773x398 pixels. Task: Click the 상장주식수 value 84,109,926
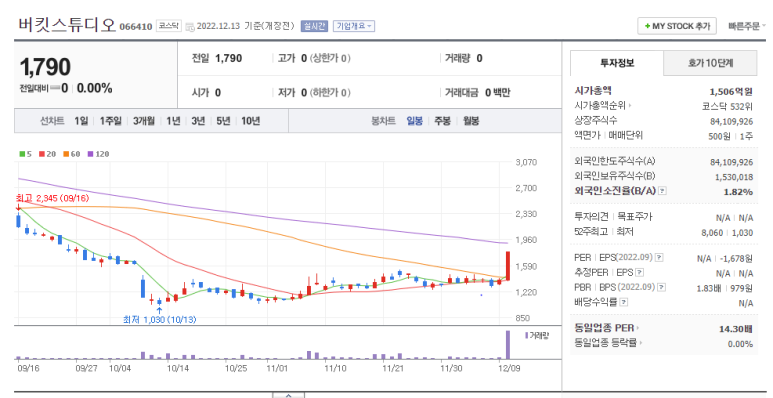point(732,121)
